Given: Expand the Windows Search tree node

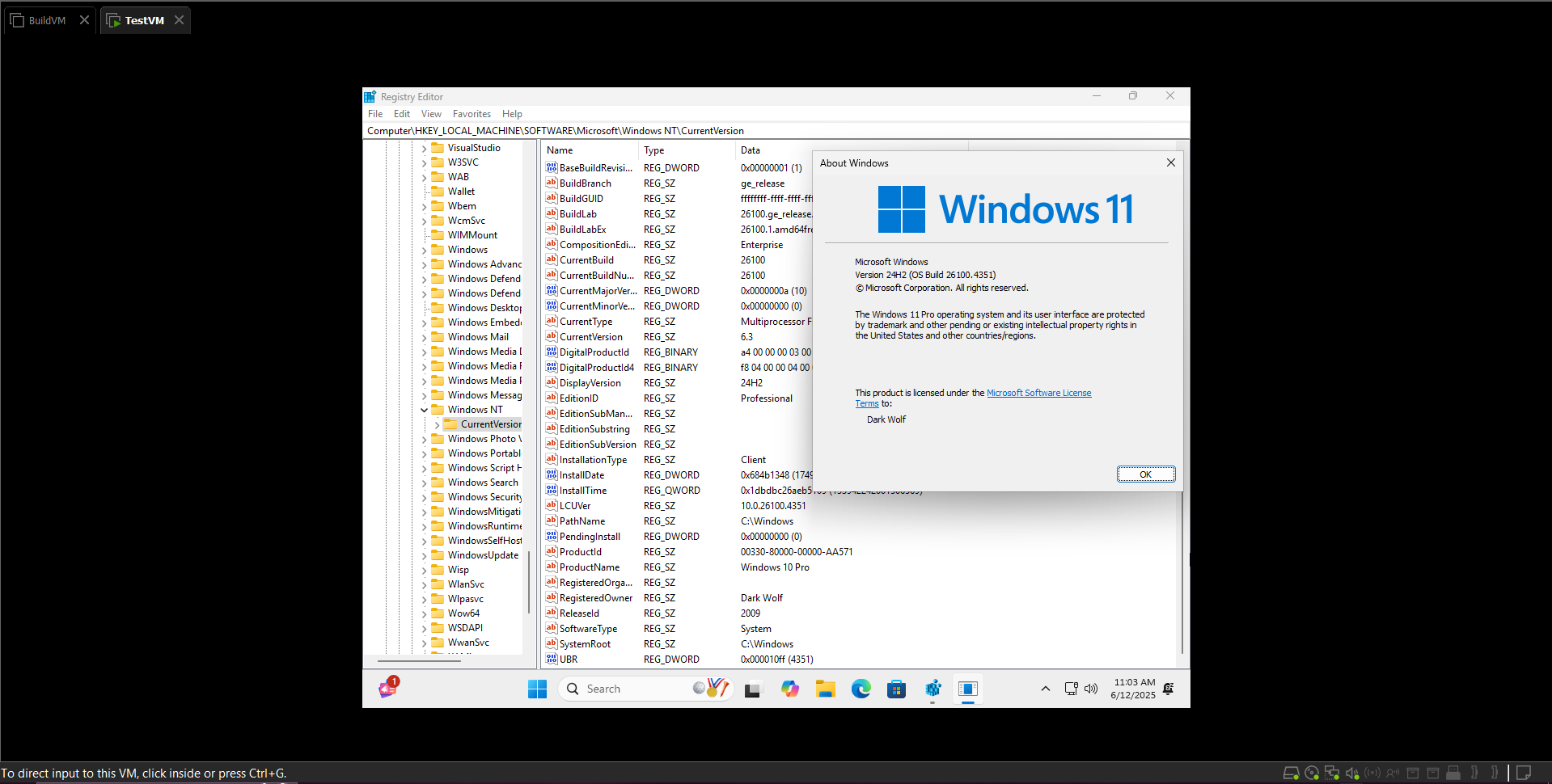Looking at the screenshot, I should 424,483.
